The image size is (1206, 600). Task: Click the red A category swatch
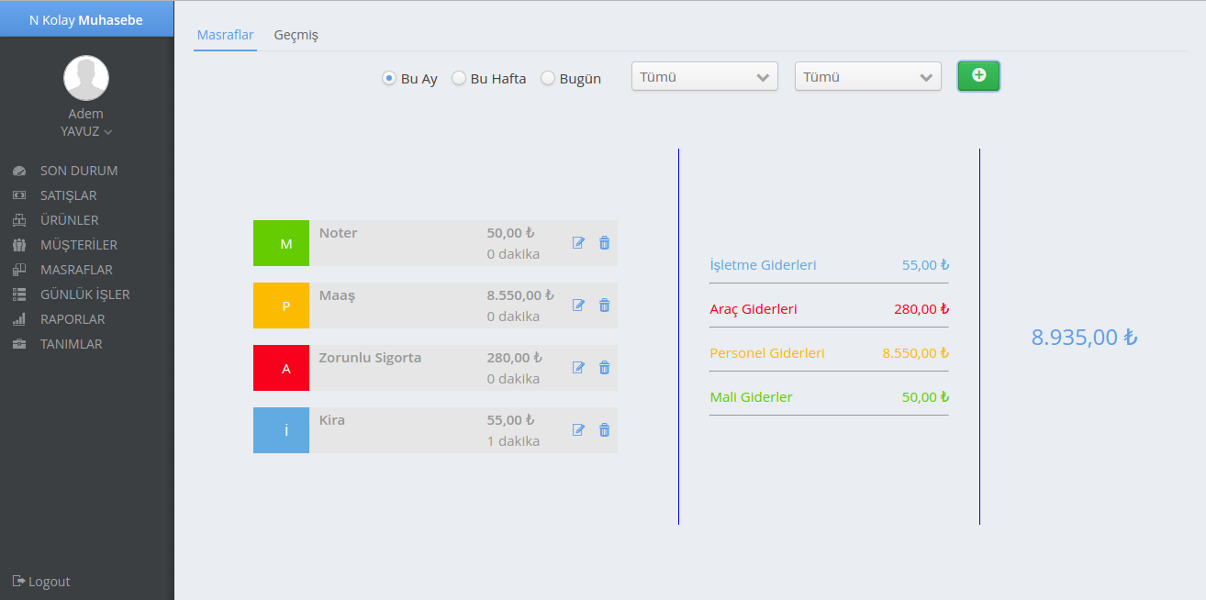coord(281,368)
